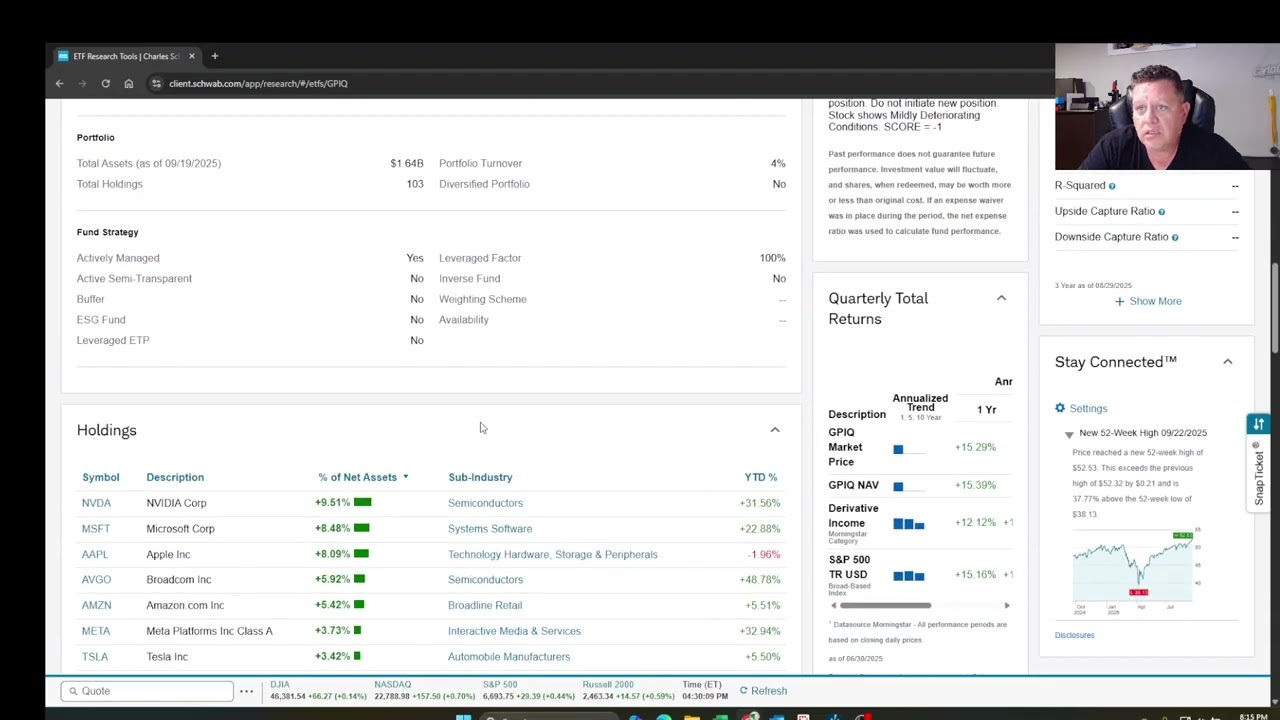Collapse the Holdings section

tap(774, 430)
